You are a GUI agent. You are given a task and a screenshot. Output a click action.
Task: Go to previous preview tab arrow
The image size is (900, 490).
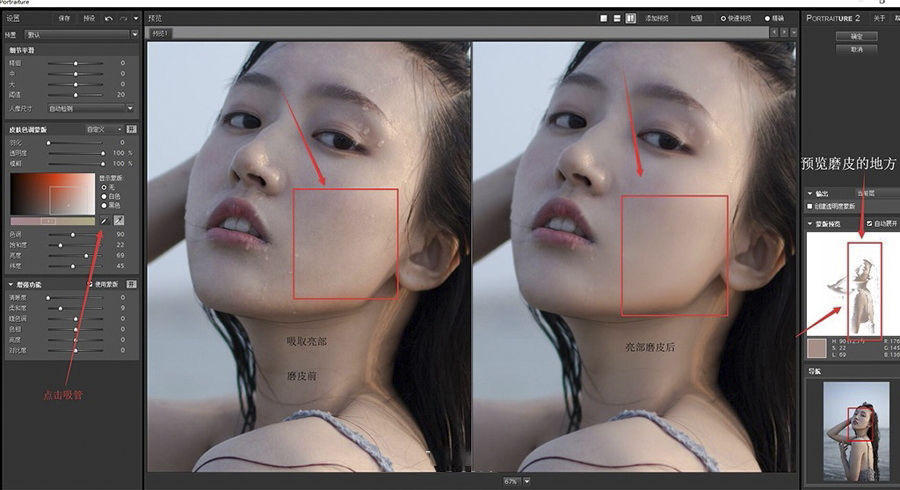click(774, 33)
